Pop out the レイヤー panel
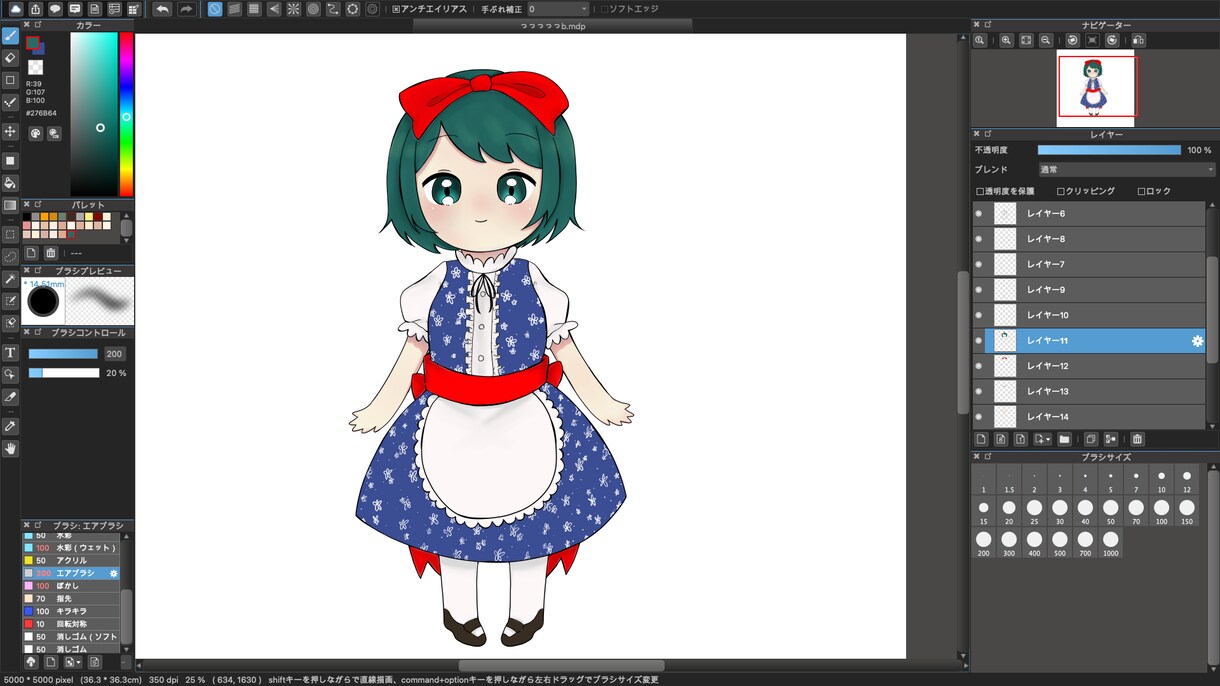The image size is (1220, 686). point(987,134)
